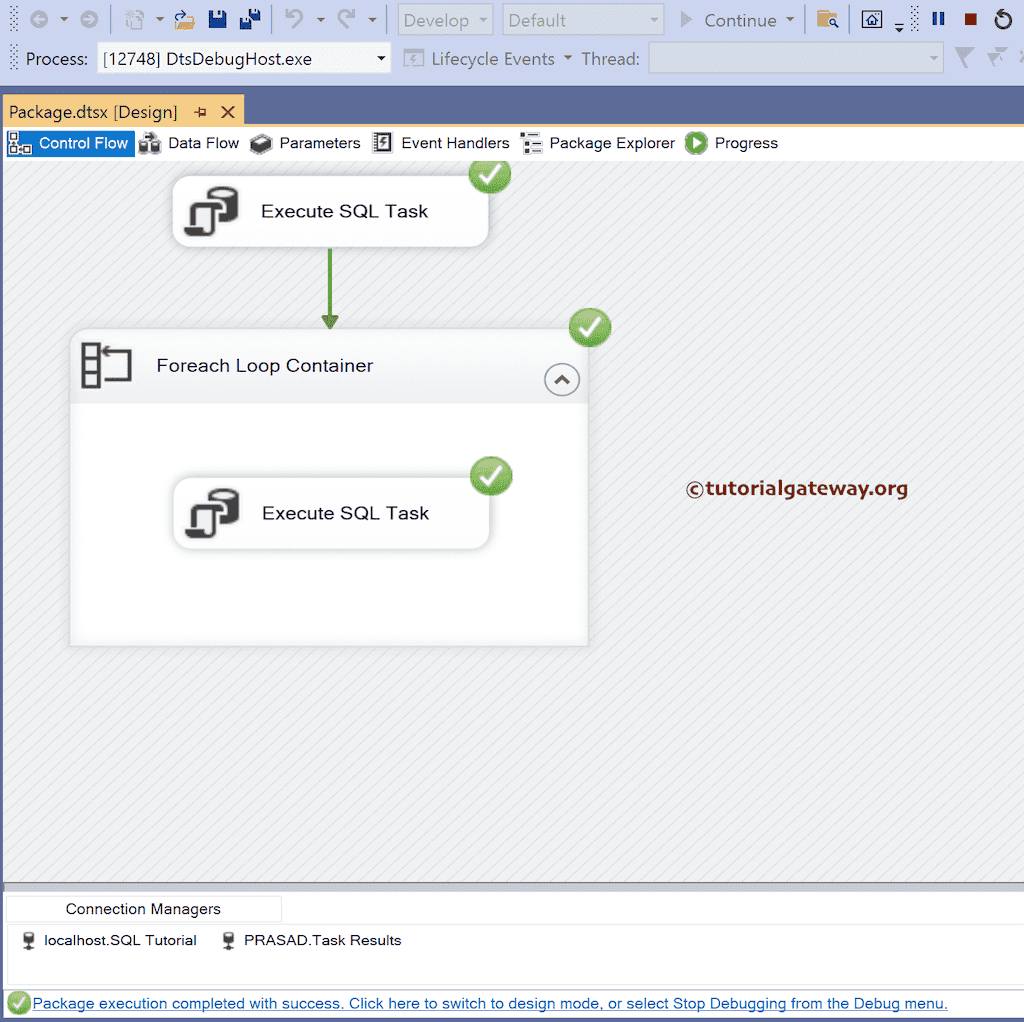Select the Package Explorer icon
This screenshot has width=1024, height=1022.
tap(531, 143)
